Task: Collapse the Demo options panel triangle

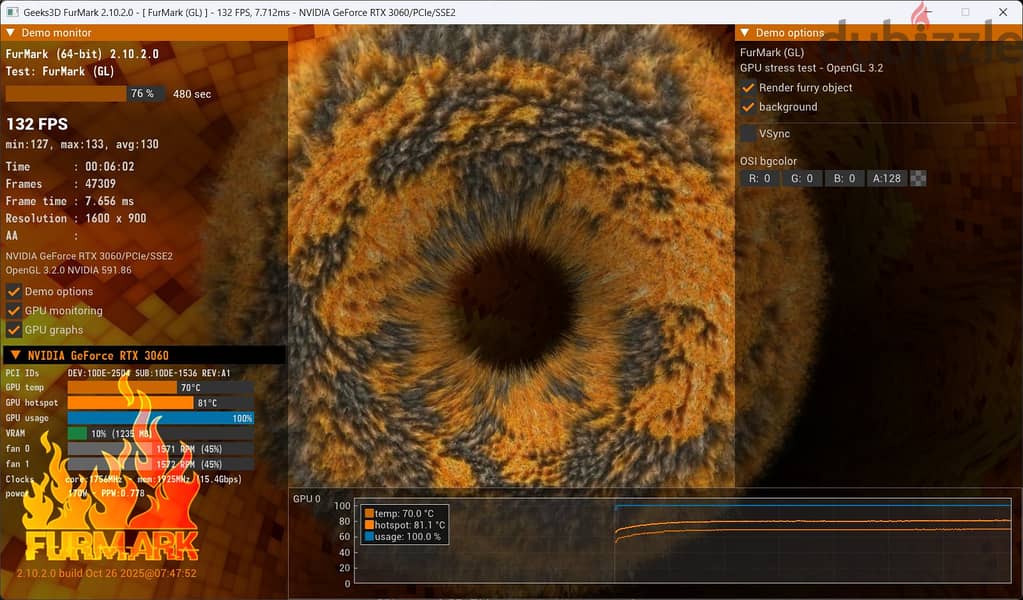Action: coord(744,33)
